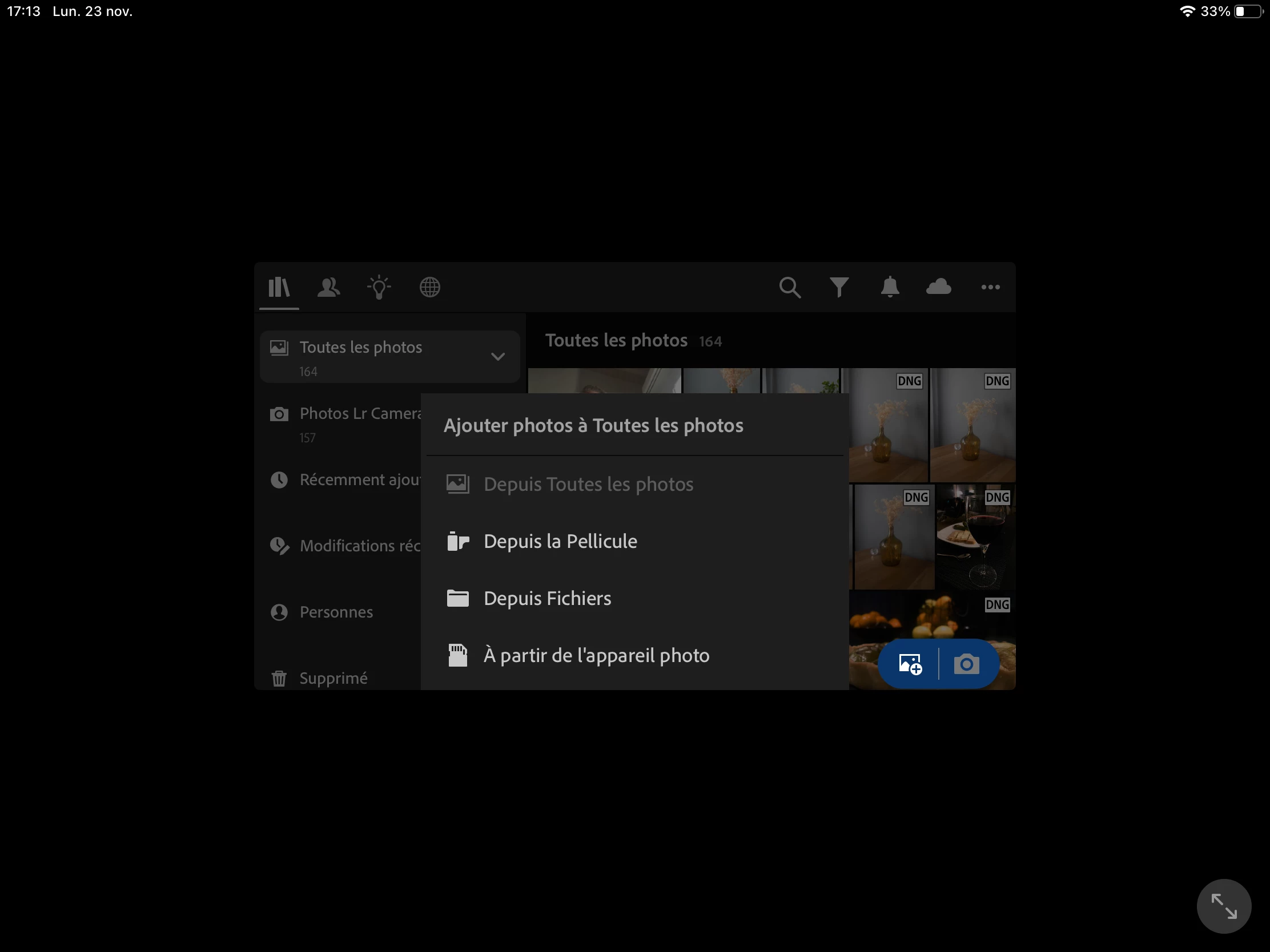Expand the Toutes les photos chevron

click(x=498, y=356)
